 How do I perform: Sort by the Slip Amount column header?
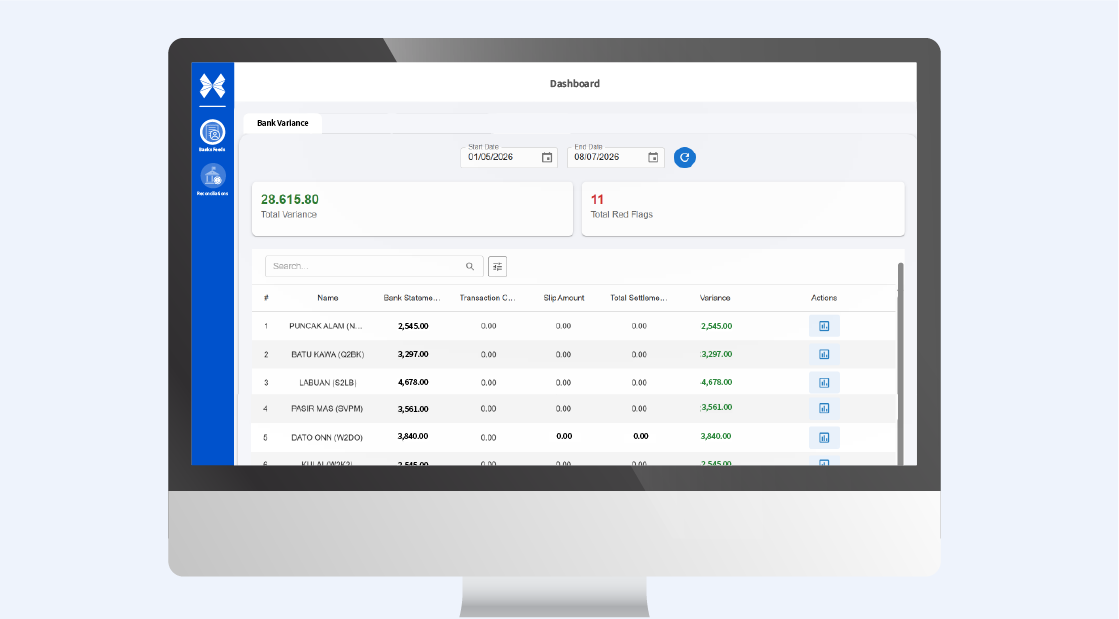pyautogui.click(x=564, y=298)
